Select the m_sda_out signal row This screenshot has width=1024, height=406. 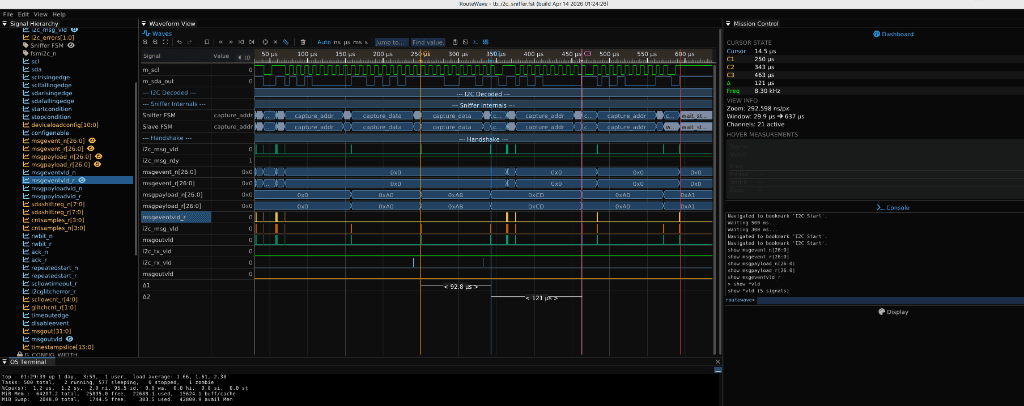197,81
